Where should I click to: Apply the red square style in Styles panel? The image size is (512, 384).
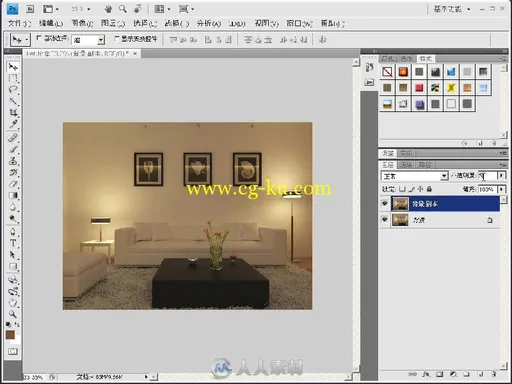point(419,88)
